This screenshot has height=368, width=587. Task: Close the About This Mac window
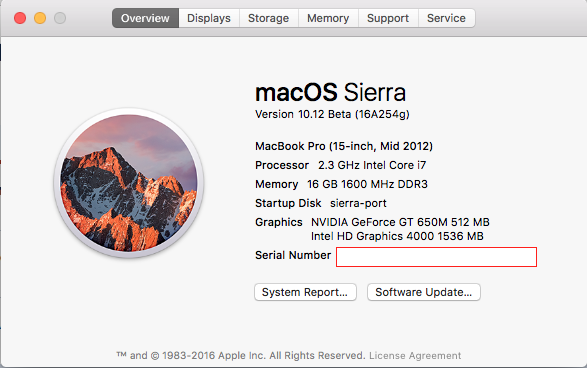click(x=20, y=18)
